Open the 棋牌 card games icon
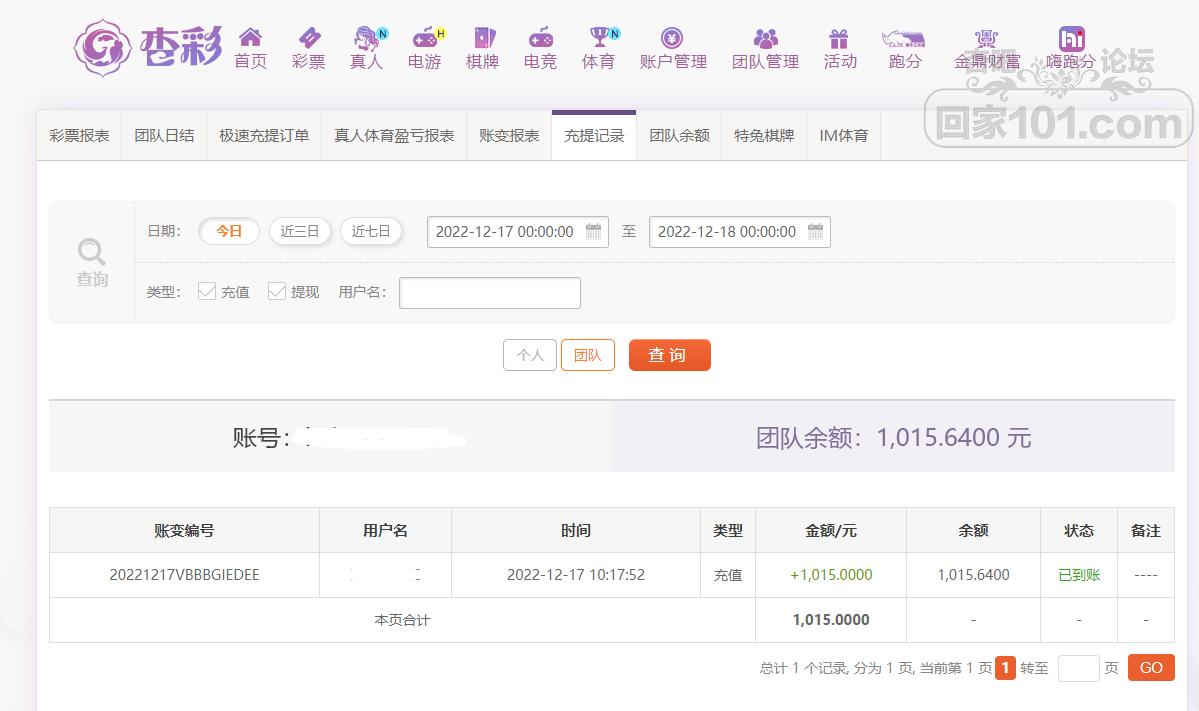The width and height of the screenshot is (1199, 711). pos(482,39)
